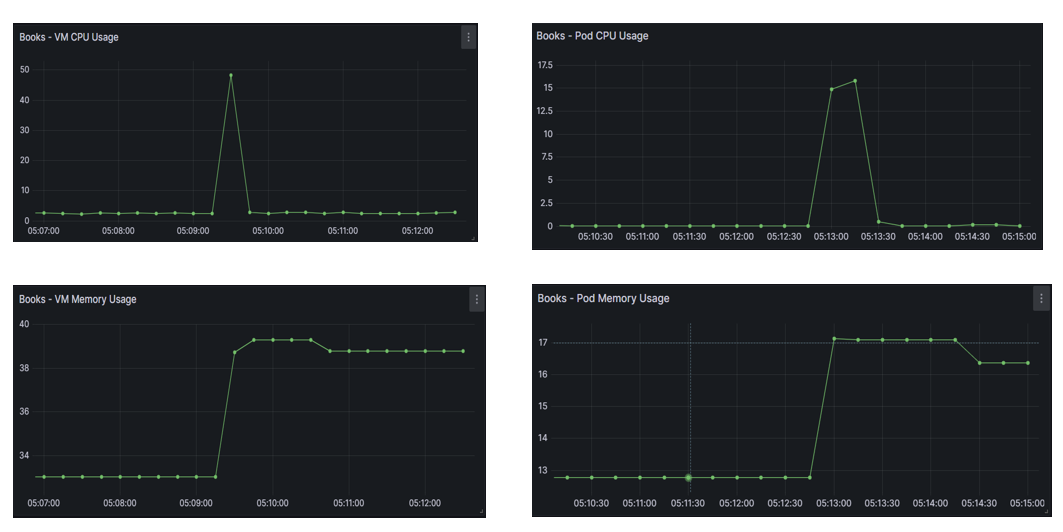Open the Pod Memory Usage panel menu
The height and width of the screenshot is (532, 1063).
pos(1041,298)
